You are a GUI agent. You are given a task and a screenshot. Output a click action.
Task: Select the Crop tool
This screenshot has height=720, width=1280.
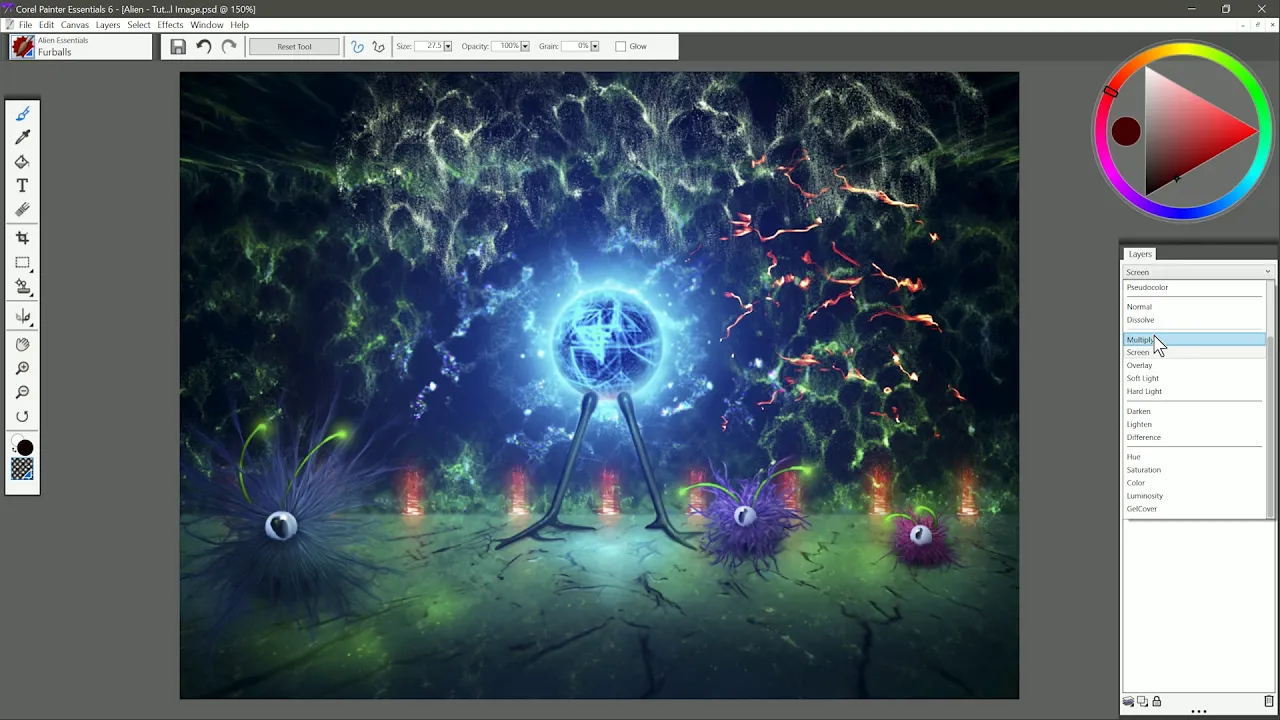click(22, 238)
